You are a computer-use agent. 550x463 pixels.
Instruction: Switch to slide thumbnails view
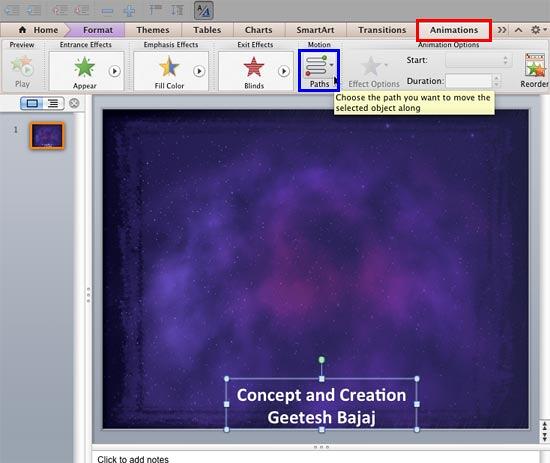[32, 103]
